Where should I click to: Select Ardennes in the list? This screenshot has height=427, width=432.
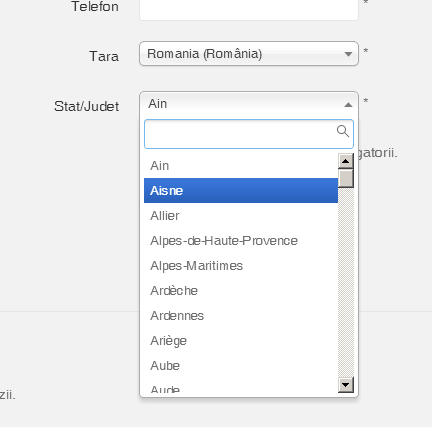coord(241,316)
